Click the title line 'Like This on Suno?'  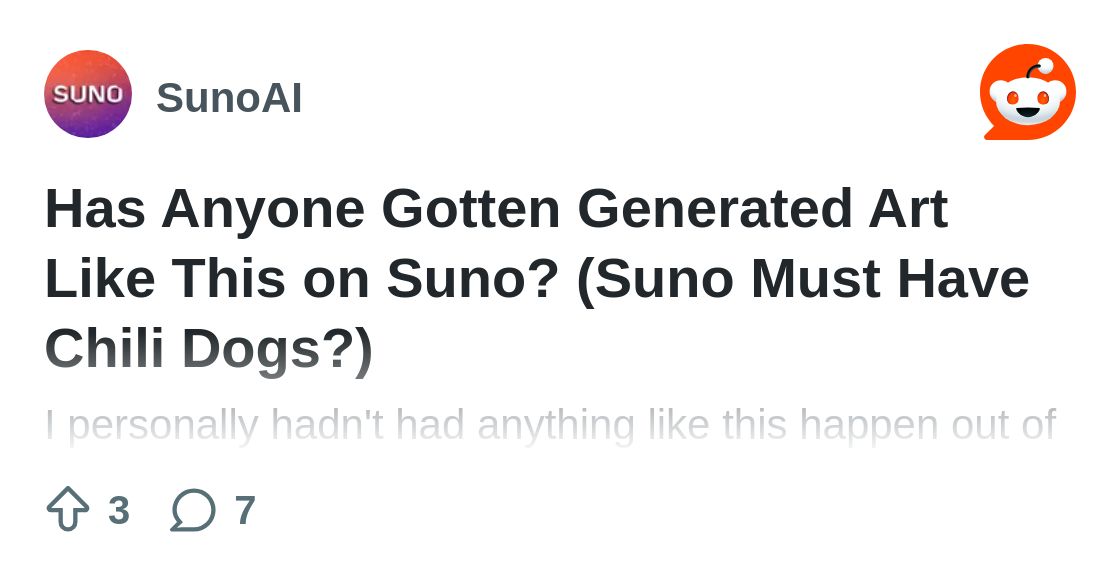[301, 278]
